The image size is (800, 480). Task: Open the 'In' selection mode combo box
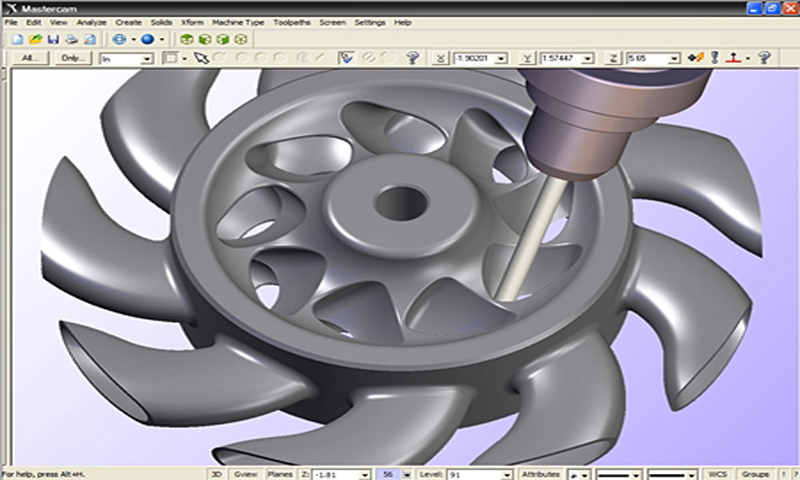coord(147,59)
